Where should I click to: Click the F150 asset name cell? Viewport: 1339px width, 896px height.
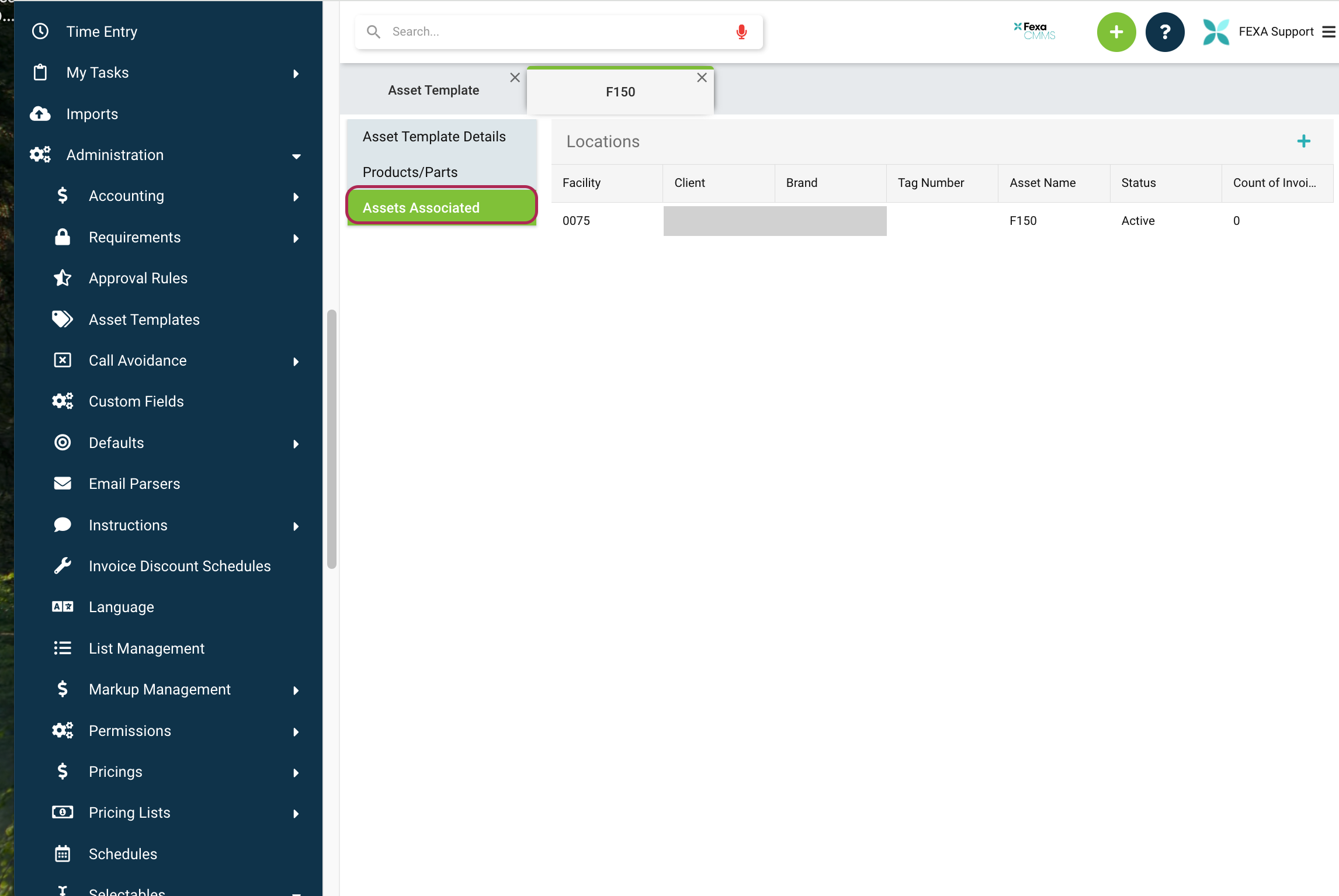pyautogui.click(x=1054, y=221)
